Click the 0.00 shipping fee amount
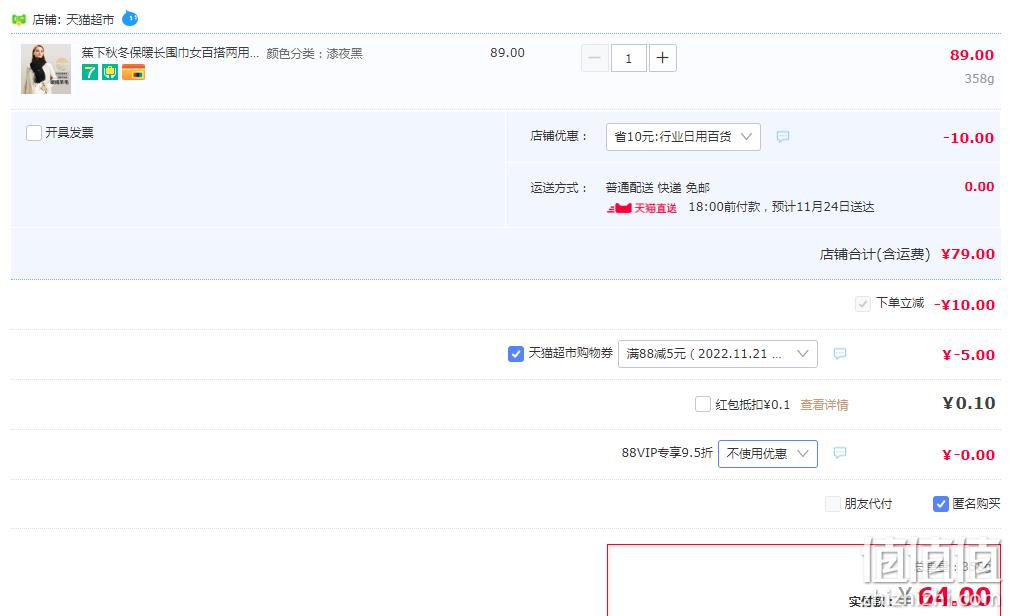 pyautogui.click(x=979, y=186)
